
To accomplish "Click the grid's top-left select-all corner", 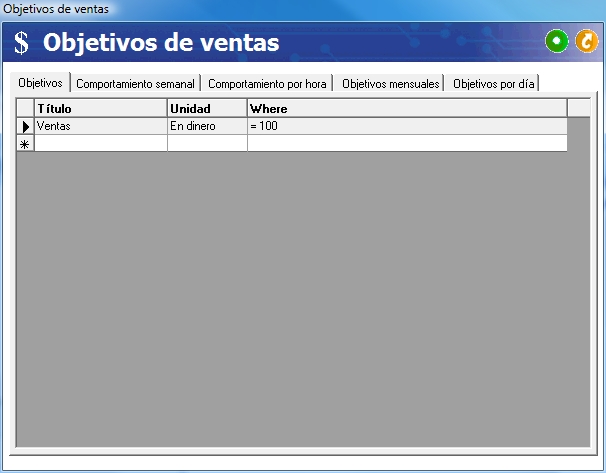I will [26, 108].
